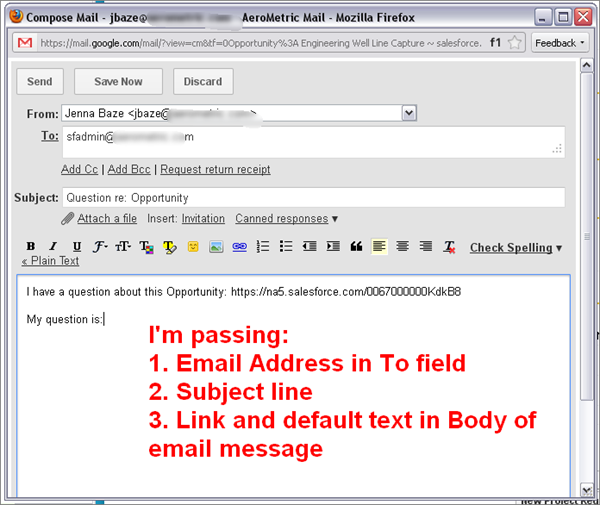
Task: Click the paperclip attach icon
Action: tap(67, 218)
